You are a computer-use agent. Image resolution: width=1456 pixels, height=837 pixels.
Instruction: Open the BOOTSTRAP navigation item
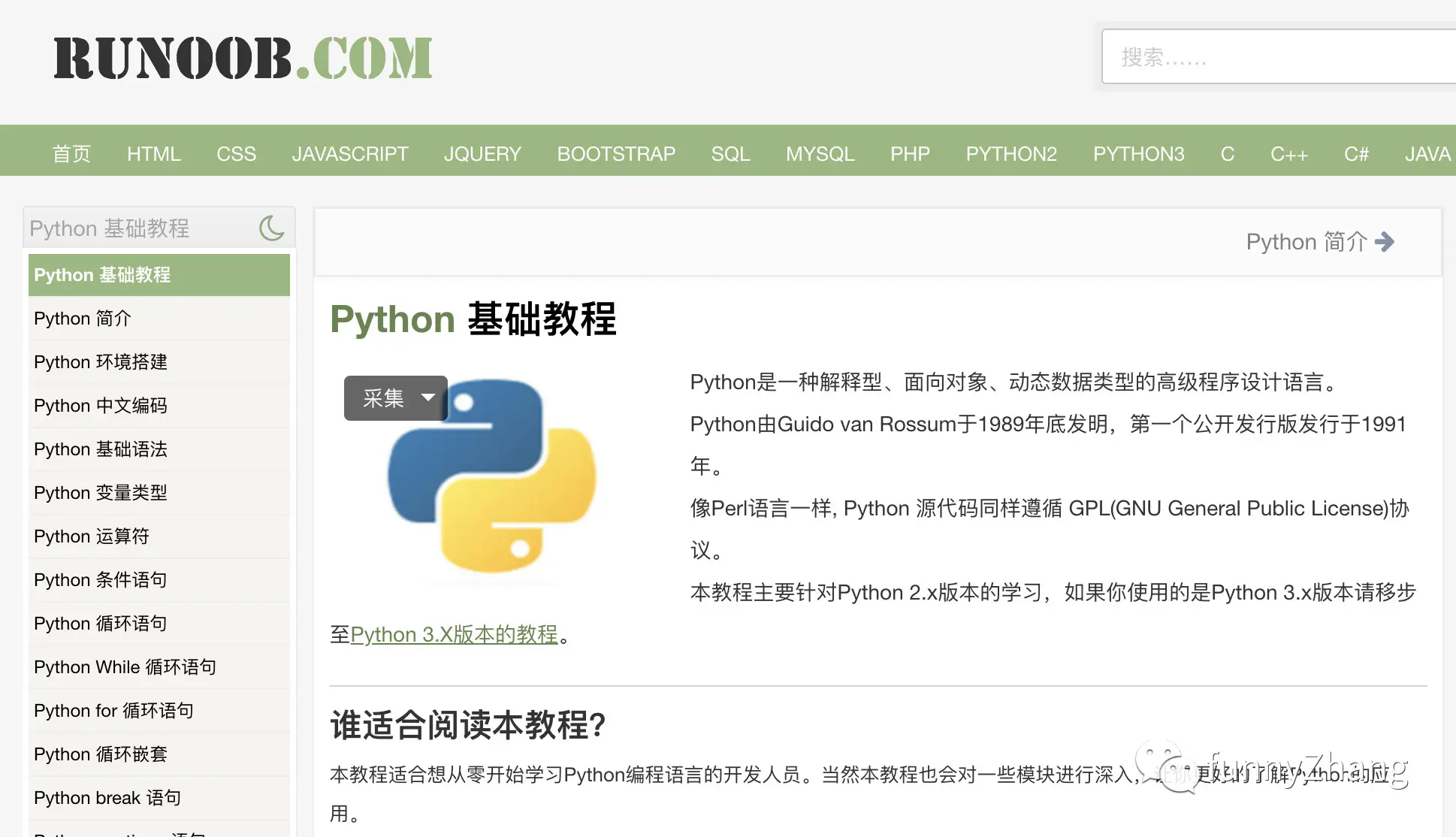coord(616,154)
